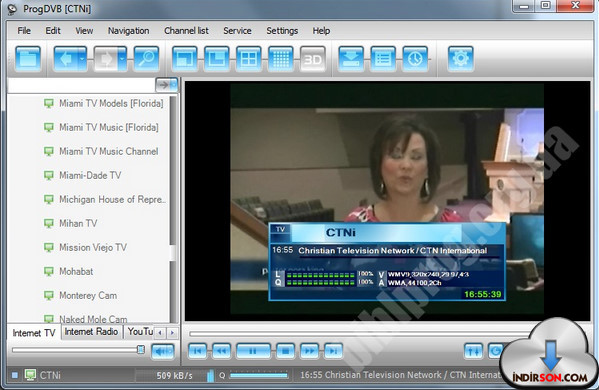Switch to the Internet Radio tab
Viewport: 599px width, 390px height.
tap(91, 332)
